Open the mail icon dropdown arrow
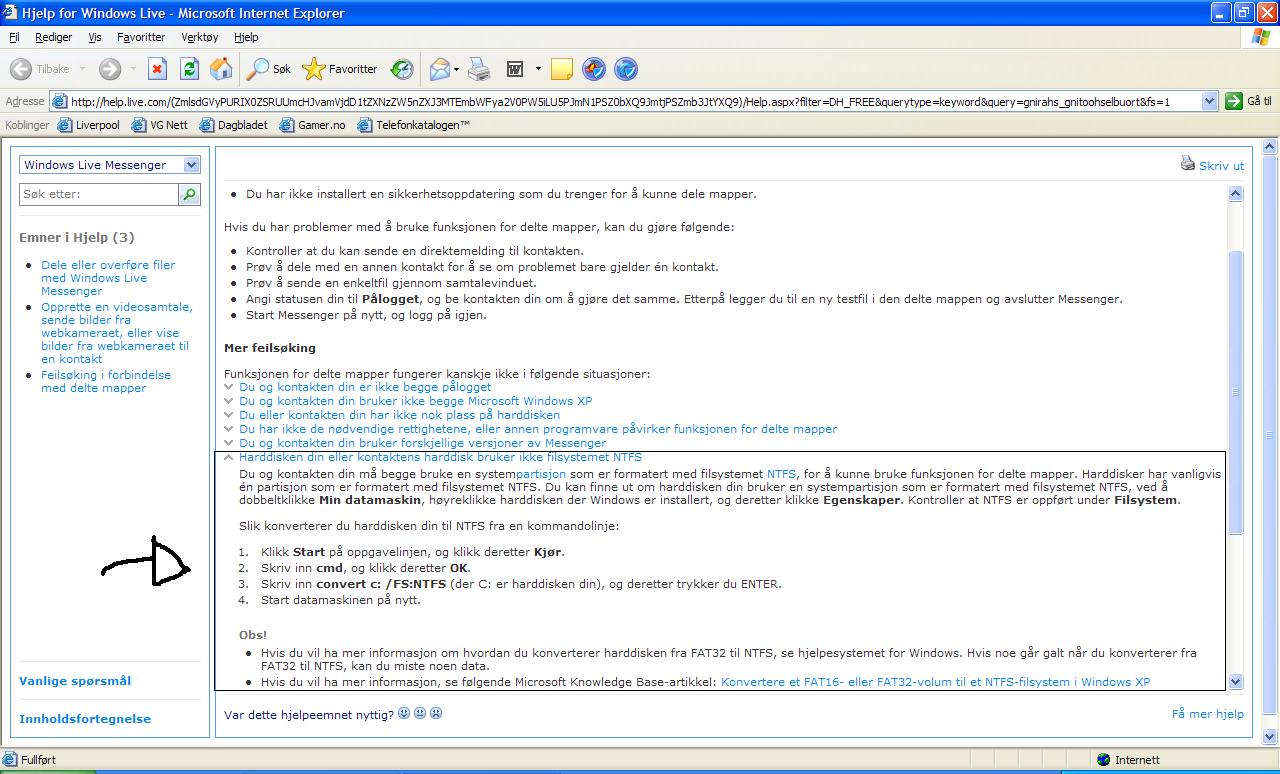 [x=457, y=69]
